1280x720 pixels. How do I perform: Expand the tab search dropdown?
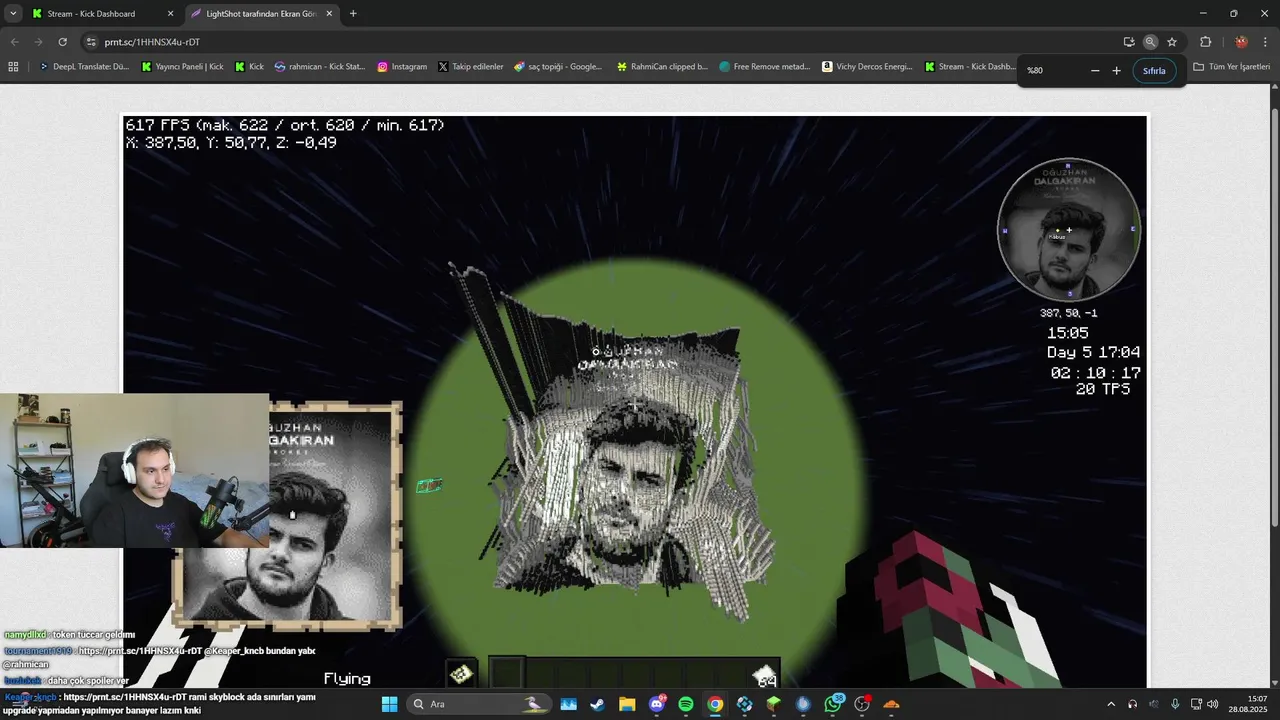pos(12,14)
